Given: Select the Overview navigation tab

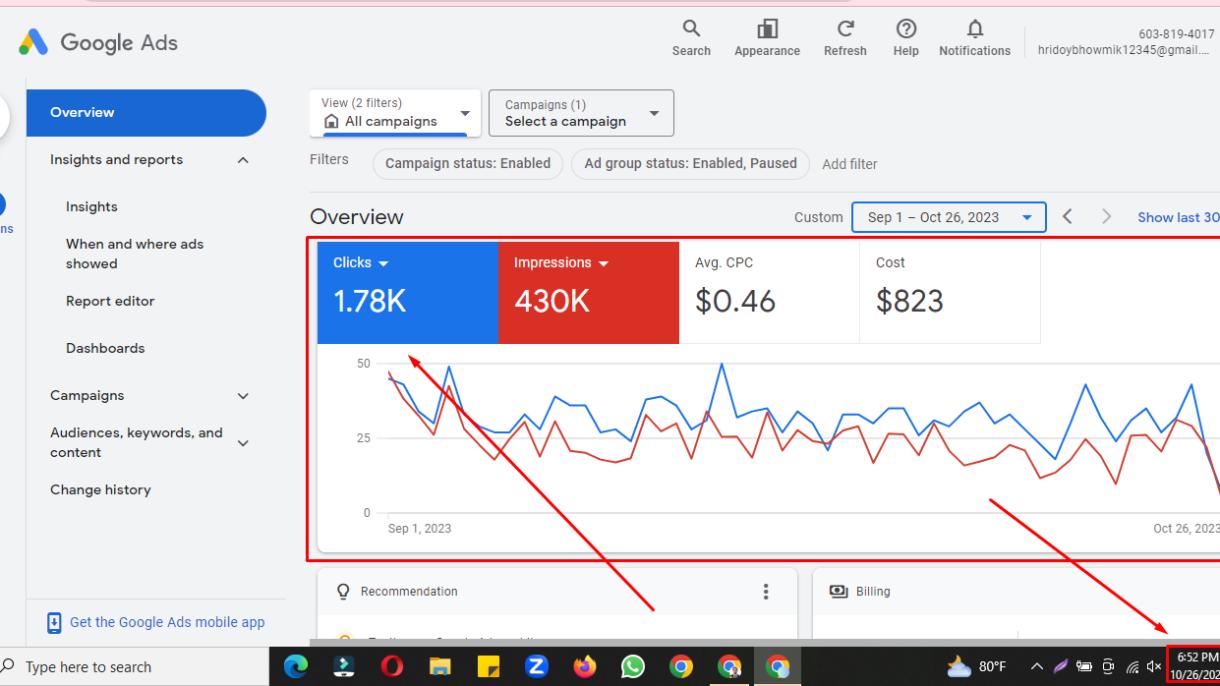Looking at the screenshot, I should pos(146,113).
